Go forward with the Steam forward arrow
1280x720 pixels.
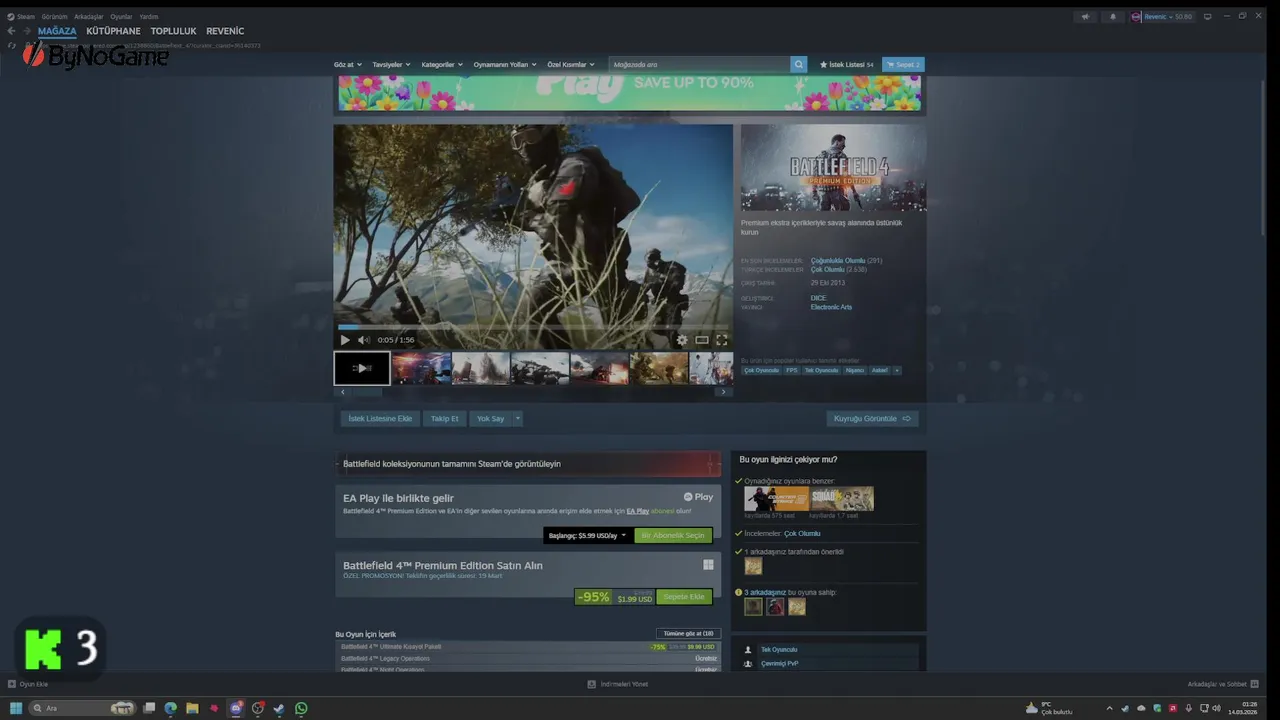click(x=27, y=31)
